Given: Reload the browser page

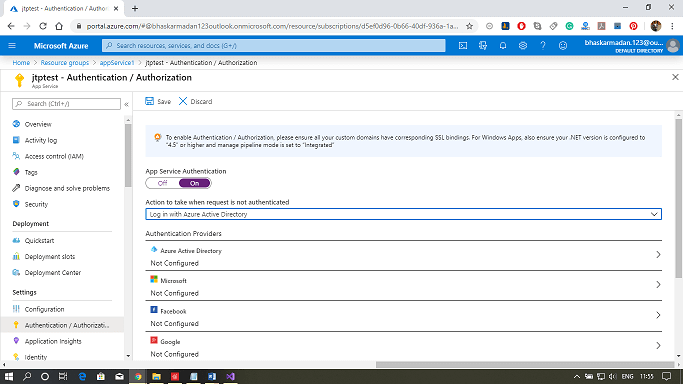Looking at the screenshot, I should tap(43, 26).
